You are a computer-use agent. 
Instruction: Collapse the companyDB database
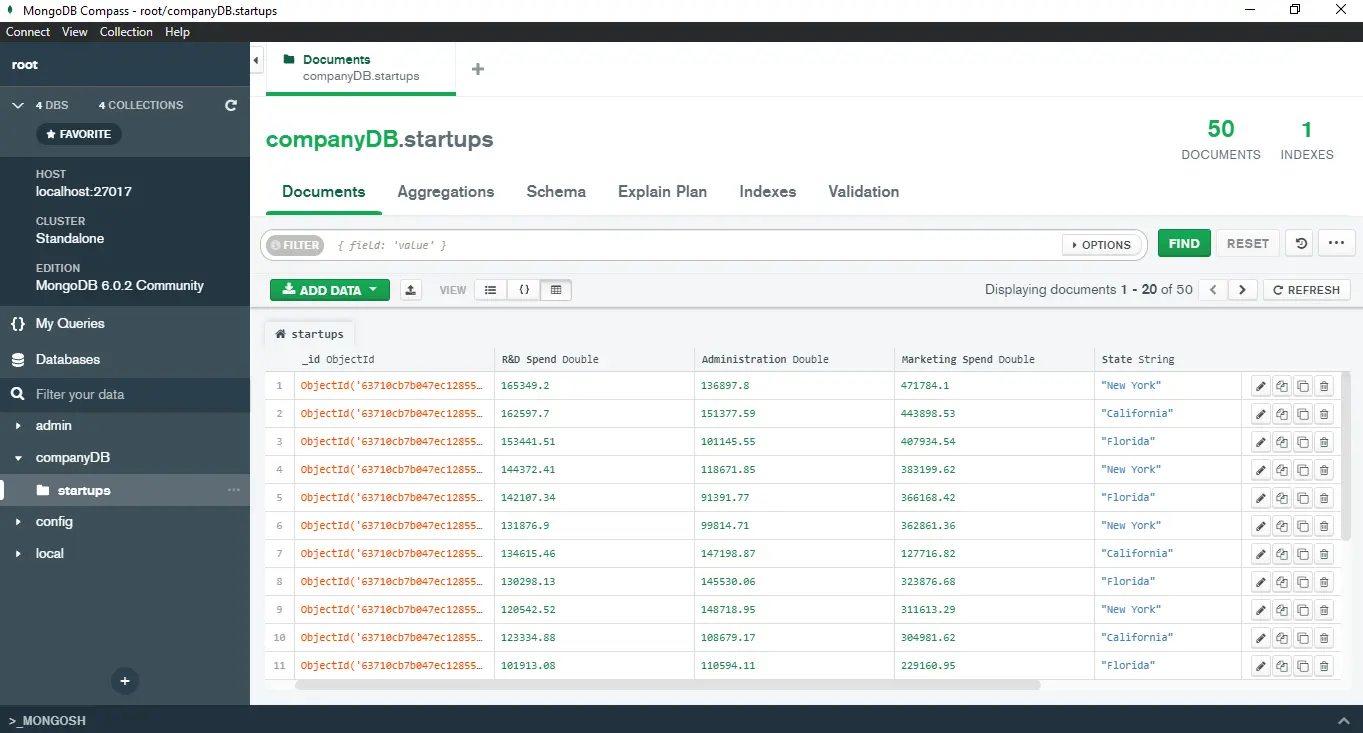pos(18,458)
